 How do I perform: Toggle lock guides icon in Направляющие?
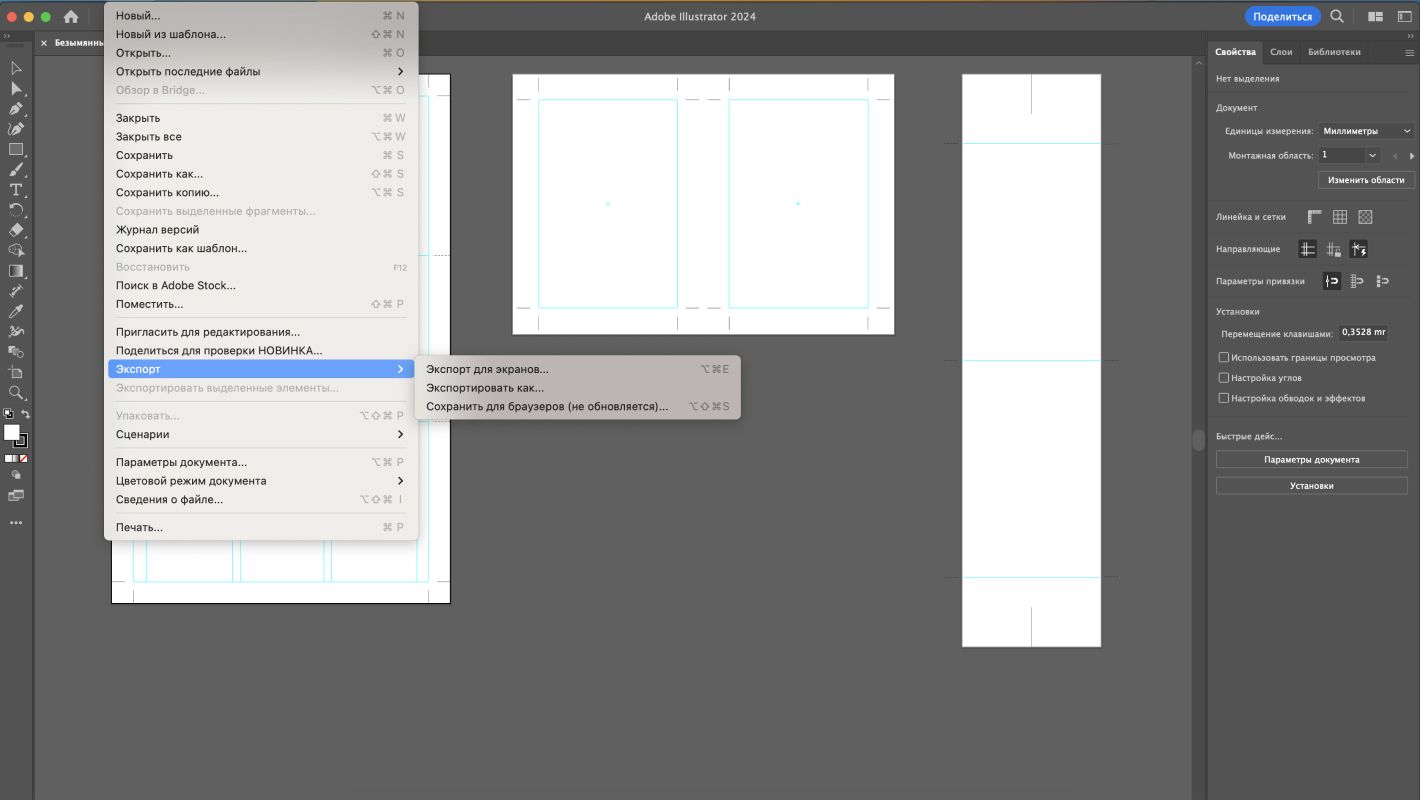[1333, 249]
